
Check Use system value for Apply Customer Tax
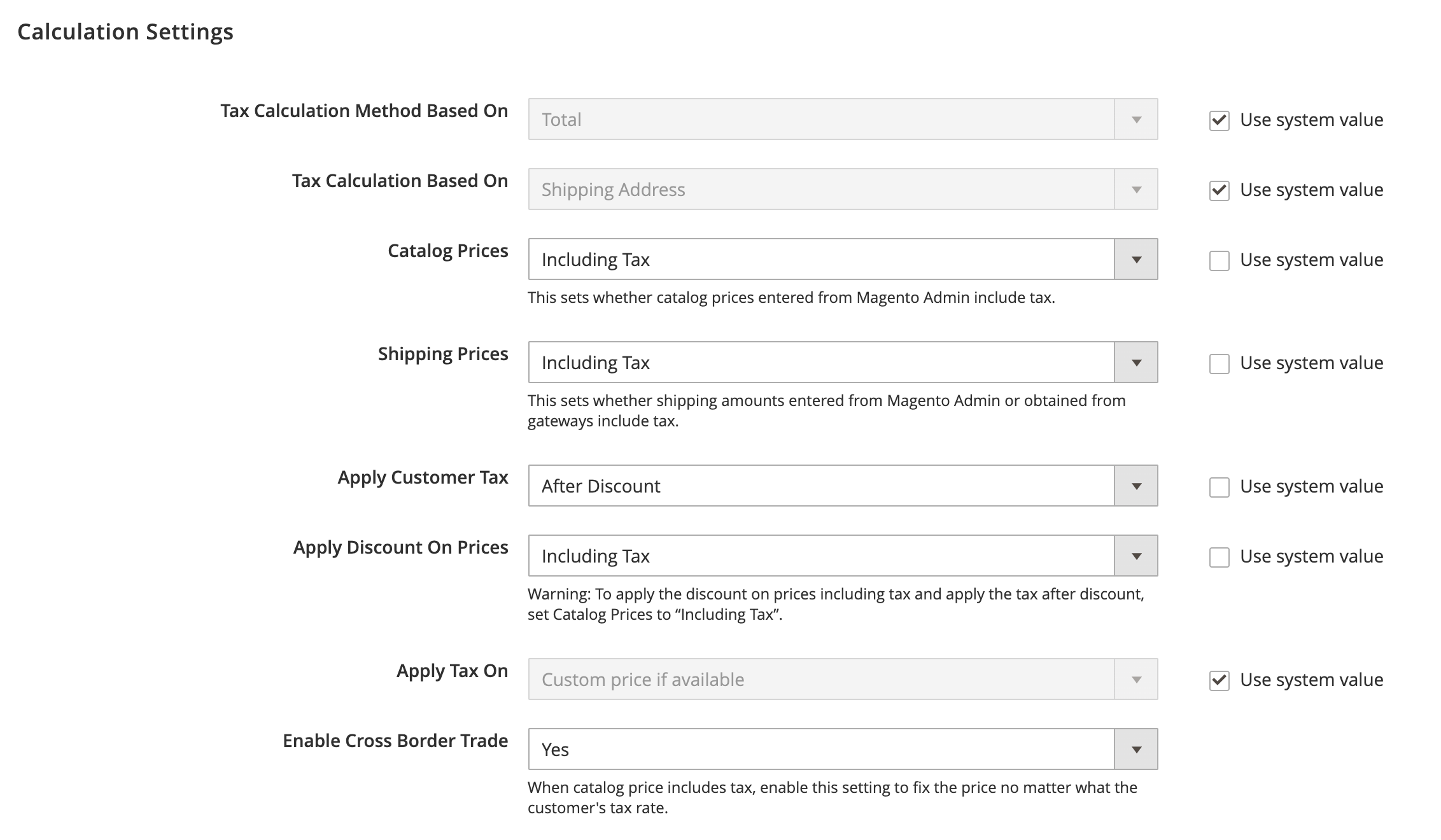tap(1220, 487)
